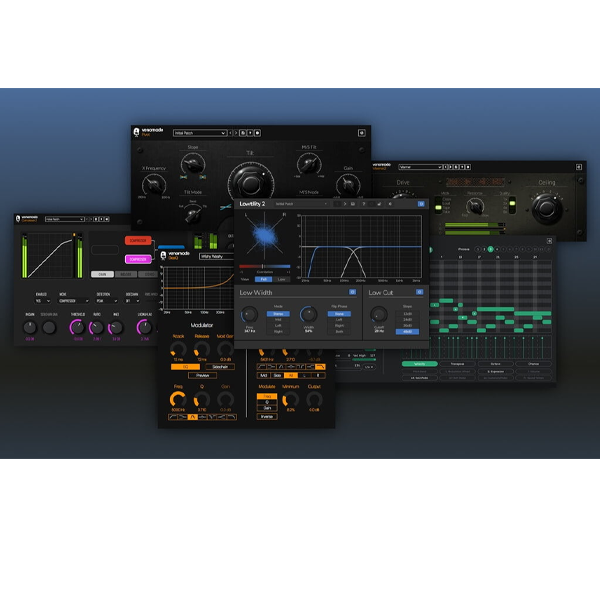
Task: Click the Ceiling knob in Maximal 2
Action: (x=546, y=208)
